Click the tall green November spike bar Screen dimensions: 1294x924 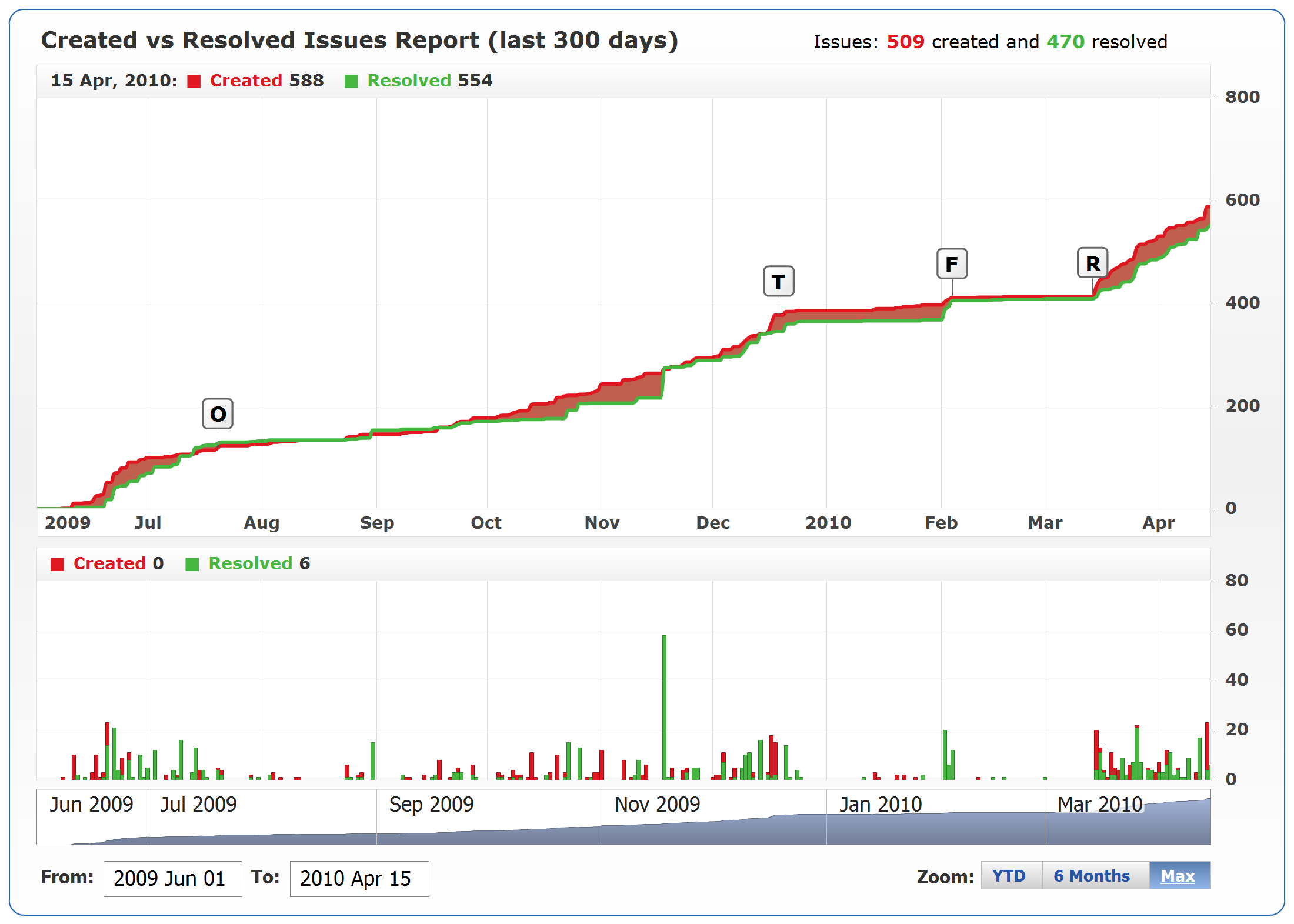664,706
